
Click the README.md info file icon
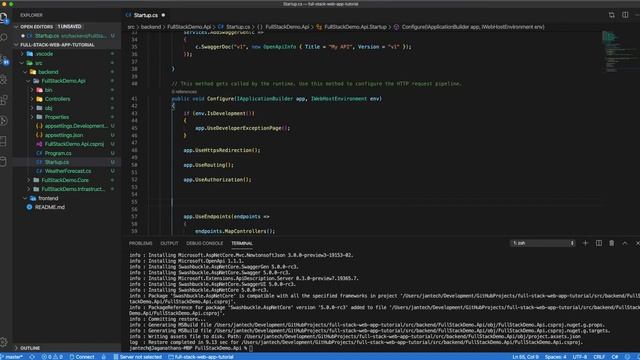[29, 207]
